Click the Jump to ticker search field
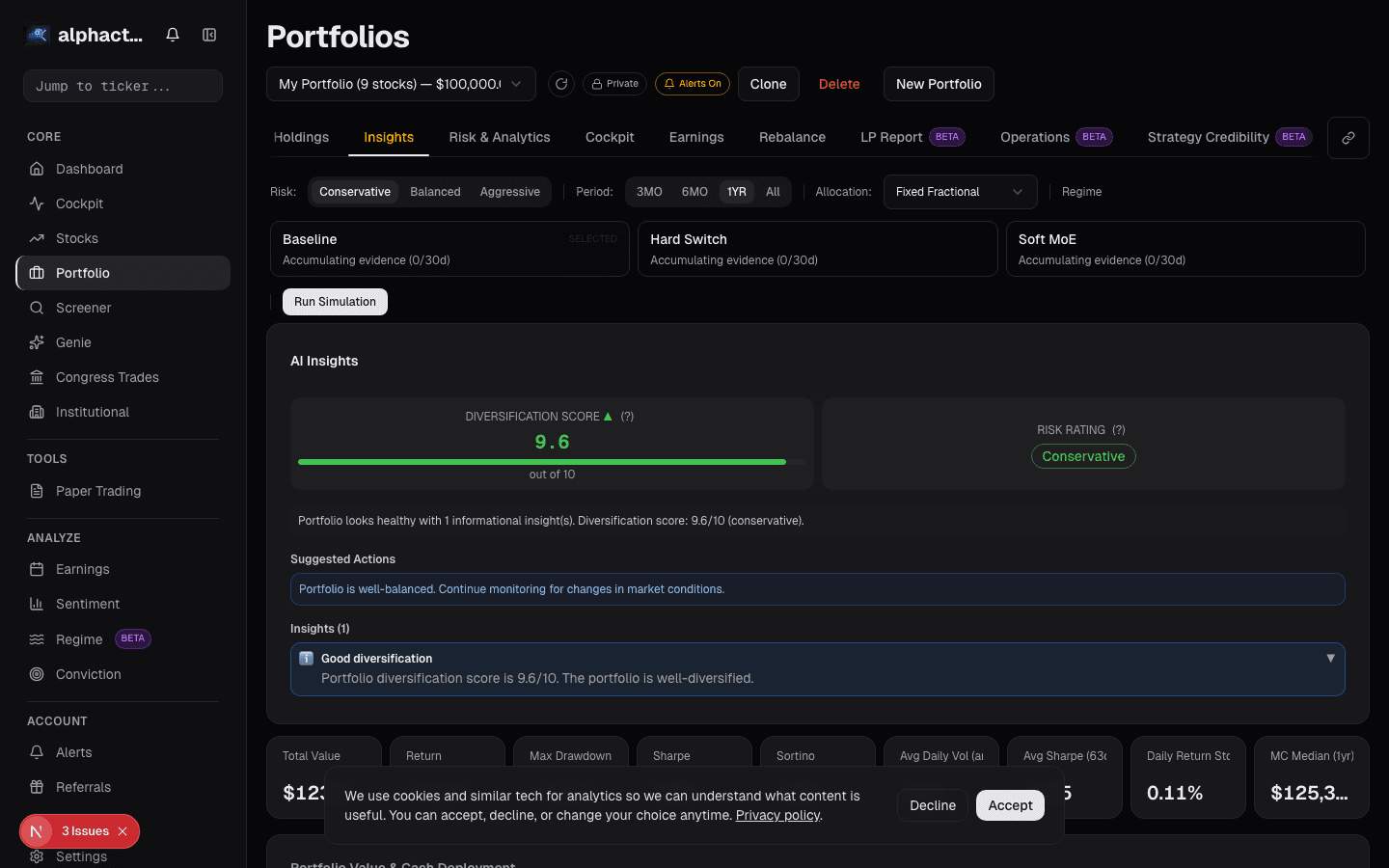This screenshot has width=1389, height=868. 123,86
